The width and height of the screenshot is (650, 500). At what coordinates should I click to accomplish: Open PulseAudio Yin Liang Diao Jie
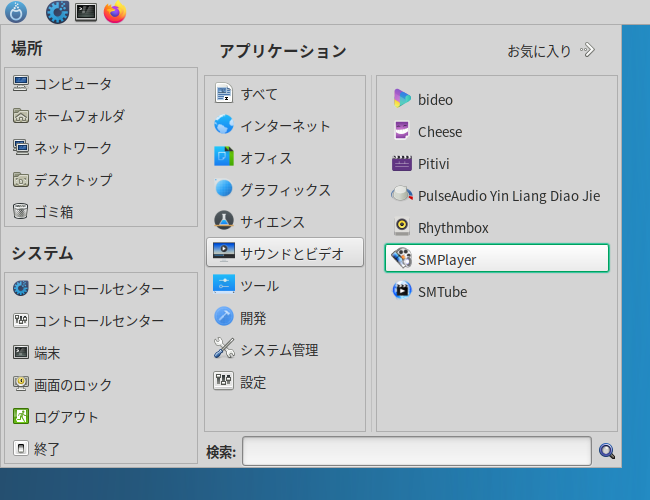497,195
